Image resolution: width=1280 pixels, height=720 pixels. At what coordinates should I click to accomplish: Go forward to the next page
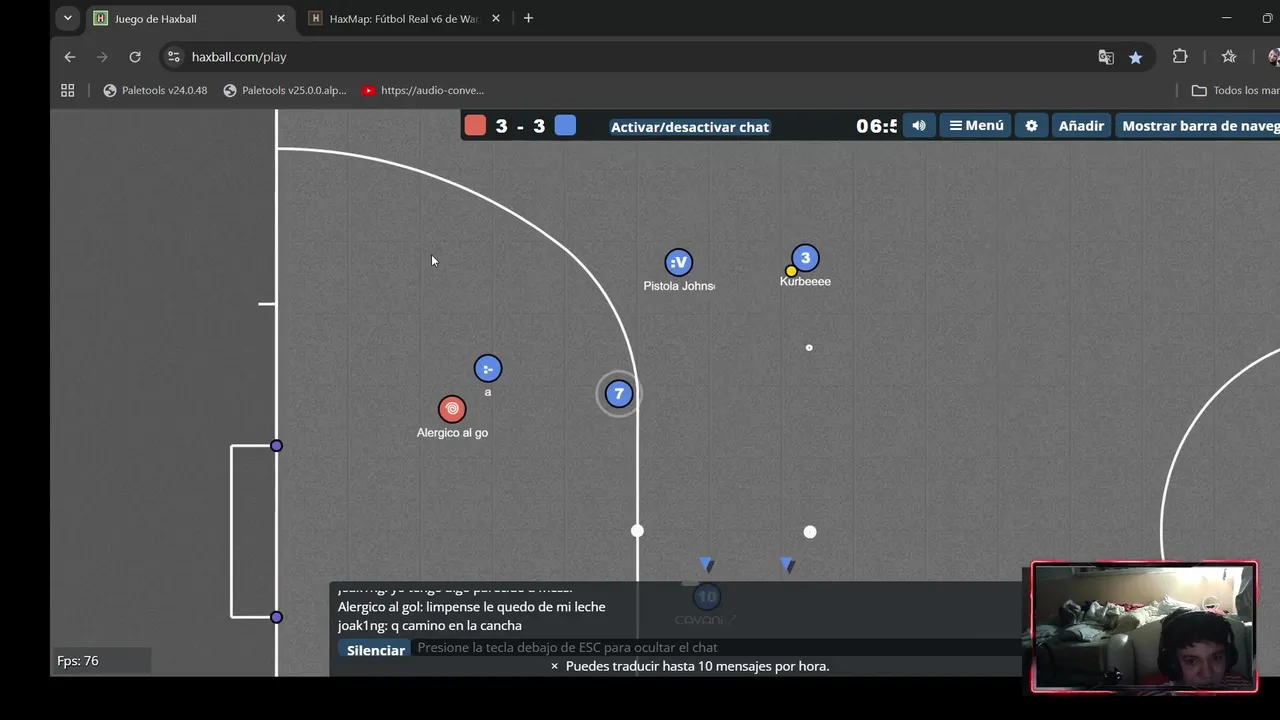pyautogui.click(x=102, y=57)
